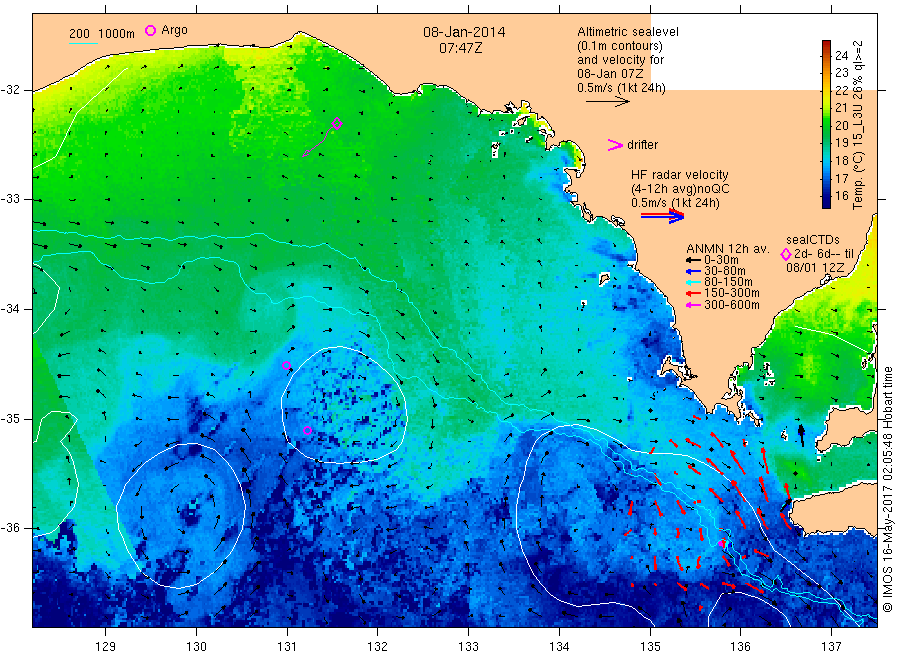Select the Argo float marker near 131E, 34.5S
The height and width of the screenshot is (660, 900).
[x=286, y=366]
